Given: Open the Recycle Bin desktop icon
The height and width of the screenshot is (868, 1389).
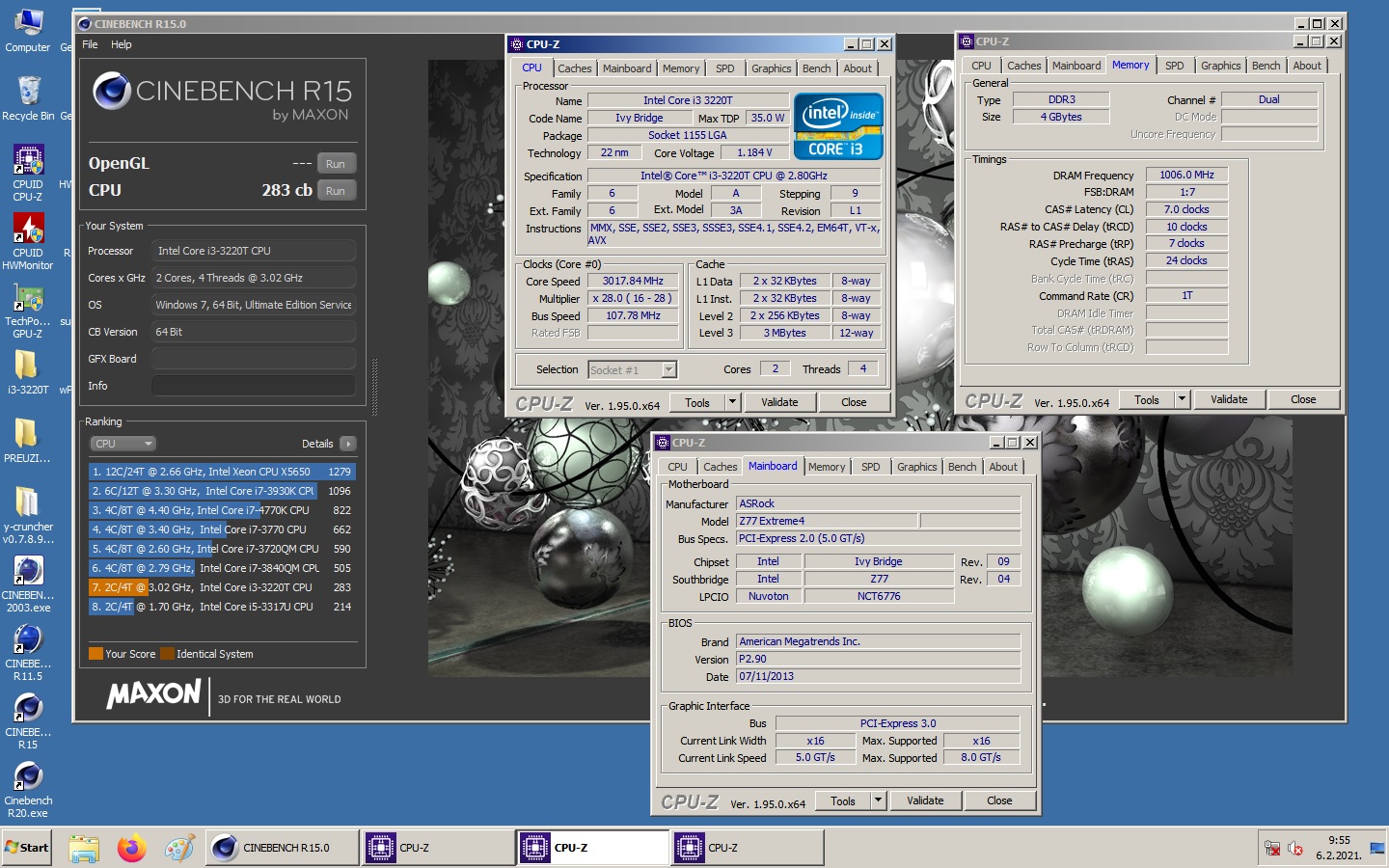Looking at the screenshot, I should tap(28, 98).
